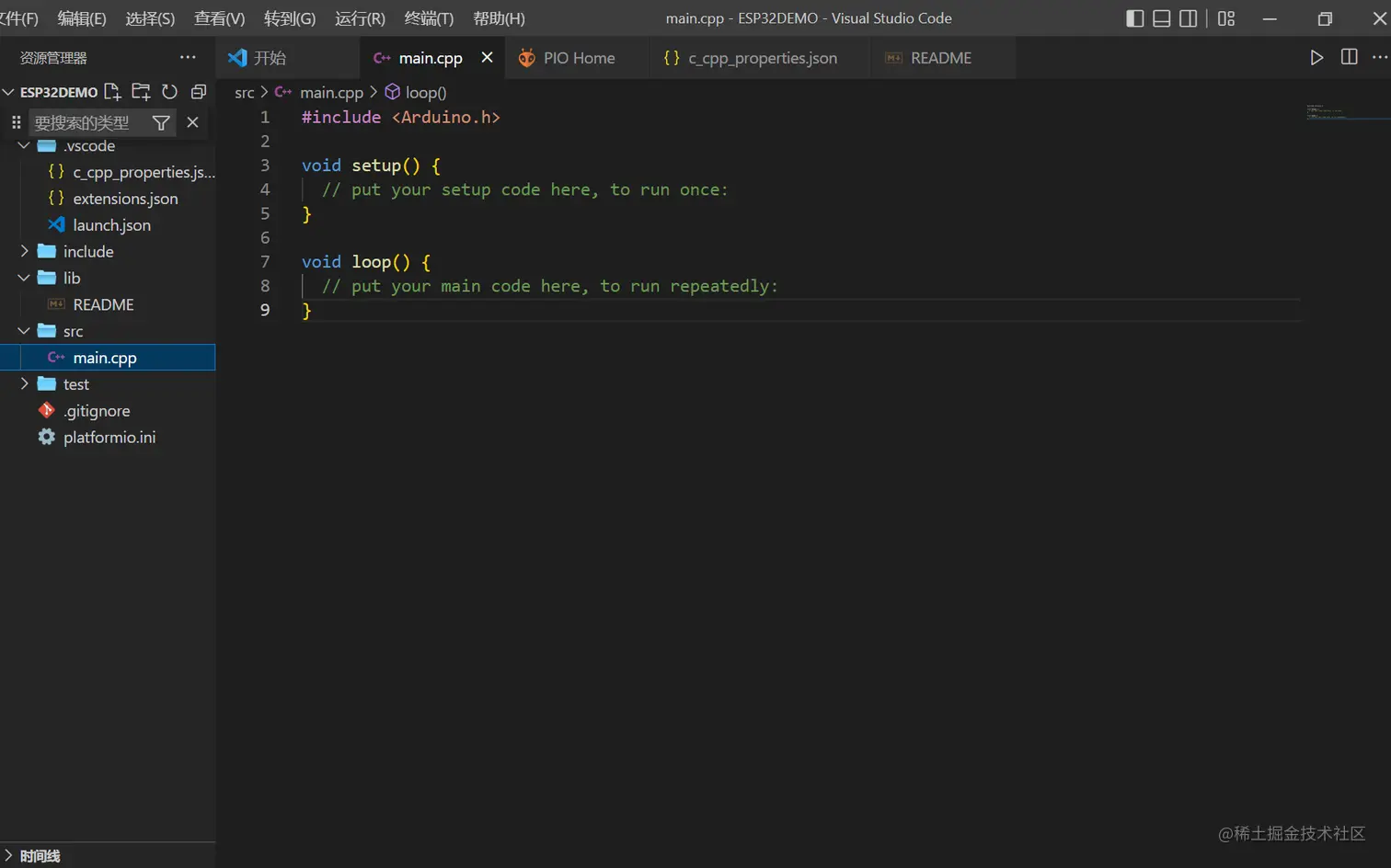Image resolution: width=1391 pixels, height=868 pixels.
Task: Run the code with the play icon
Action: coord(1316,57)
